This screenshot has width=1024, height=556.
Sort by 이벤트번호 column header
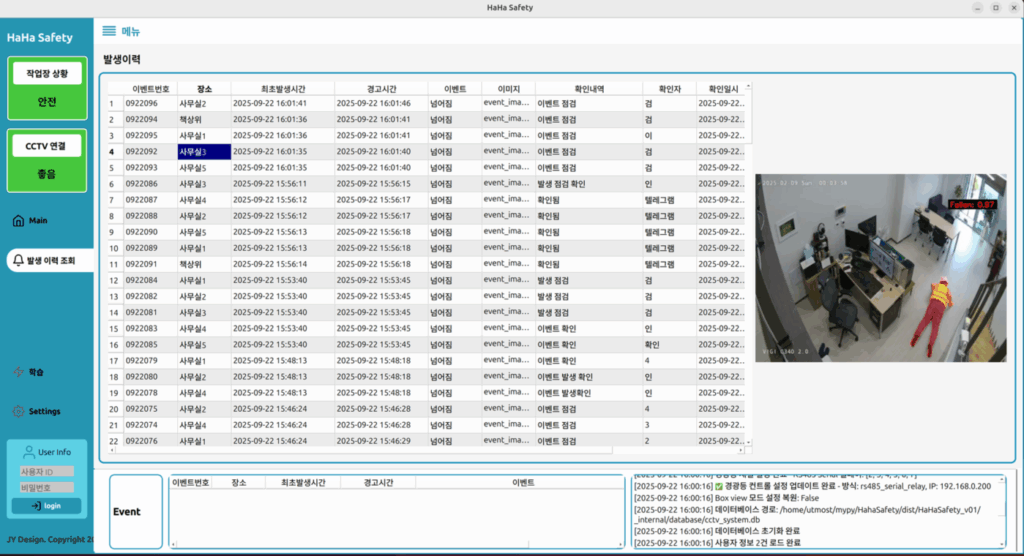point(150,88)
